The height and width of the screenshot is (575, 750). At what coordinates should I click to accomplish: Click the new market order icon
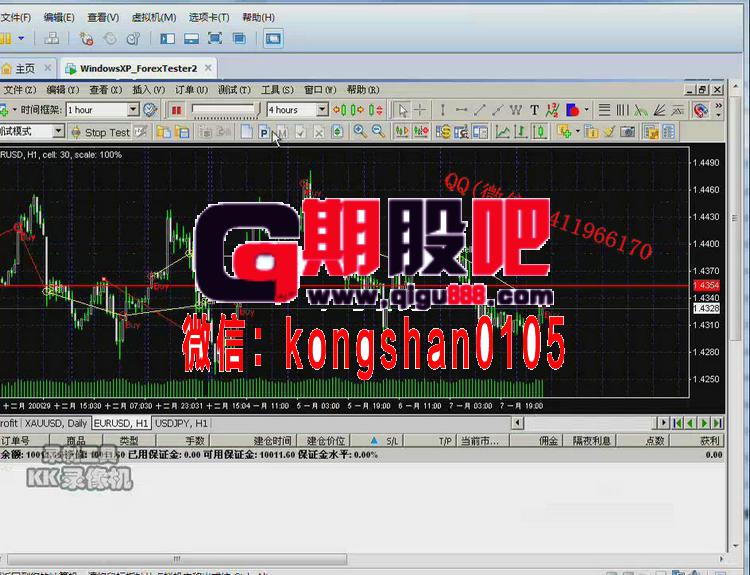[246, 132]
